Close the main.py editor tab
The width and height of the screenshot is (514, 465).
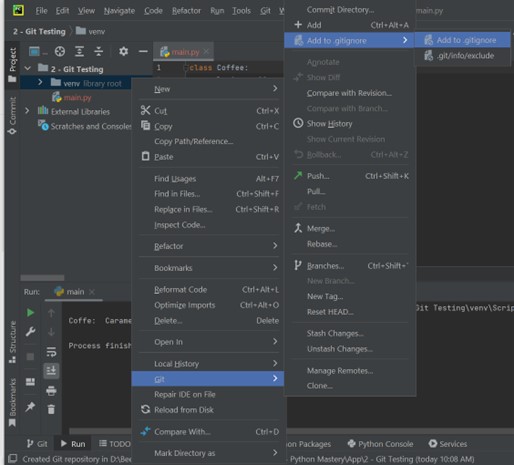tap(207, 52)
